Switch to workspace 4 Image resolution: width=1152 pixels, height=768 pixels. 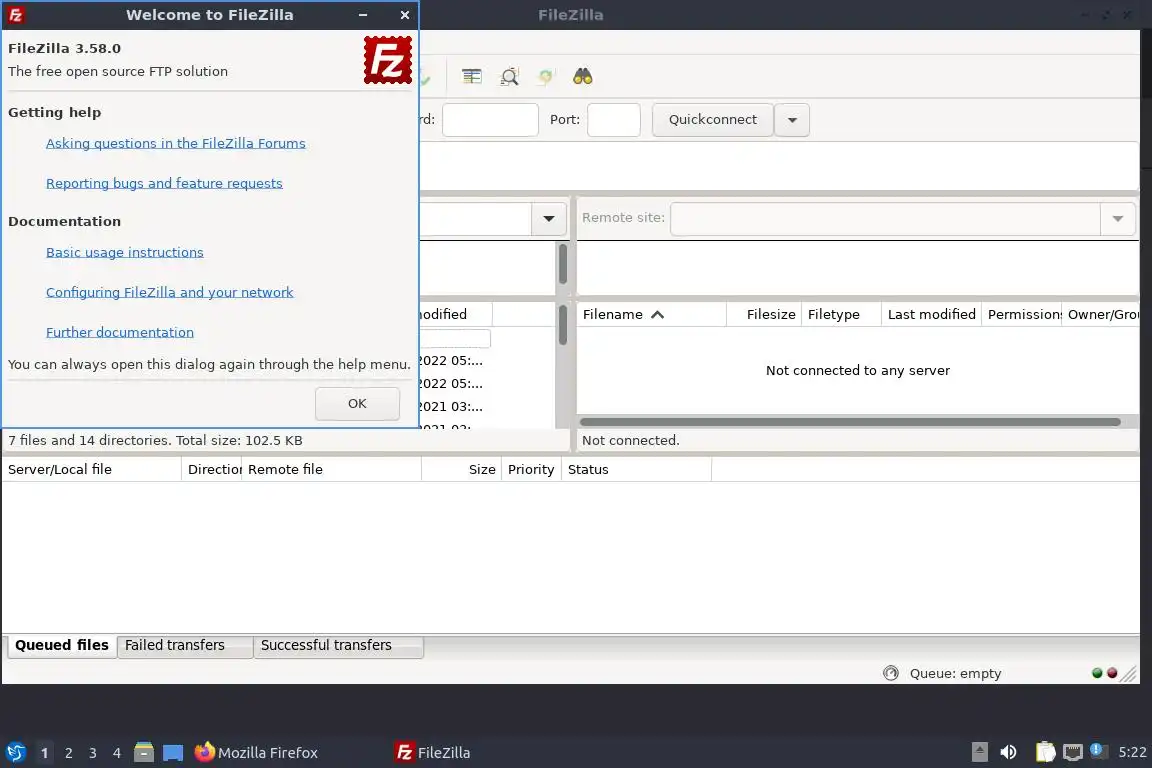117,753
